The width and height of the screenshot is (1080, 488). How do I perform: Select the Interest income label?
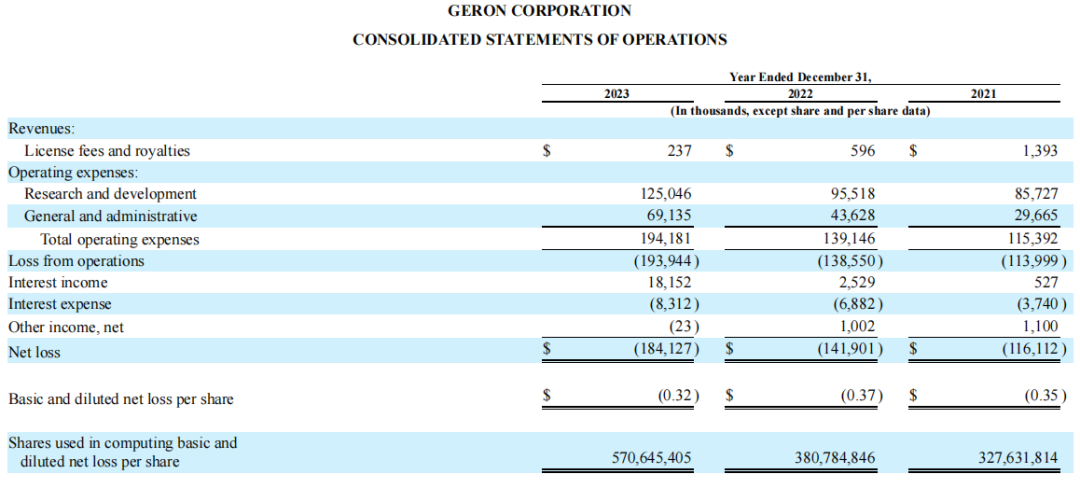(58, 282)
